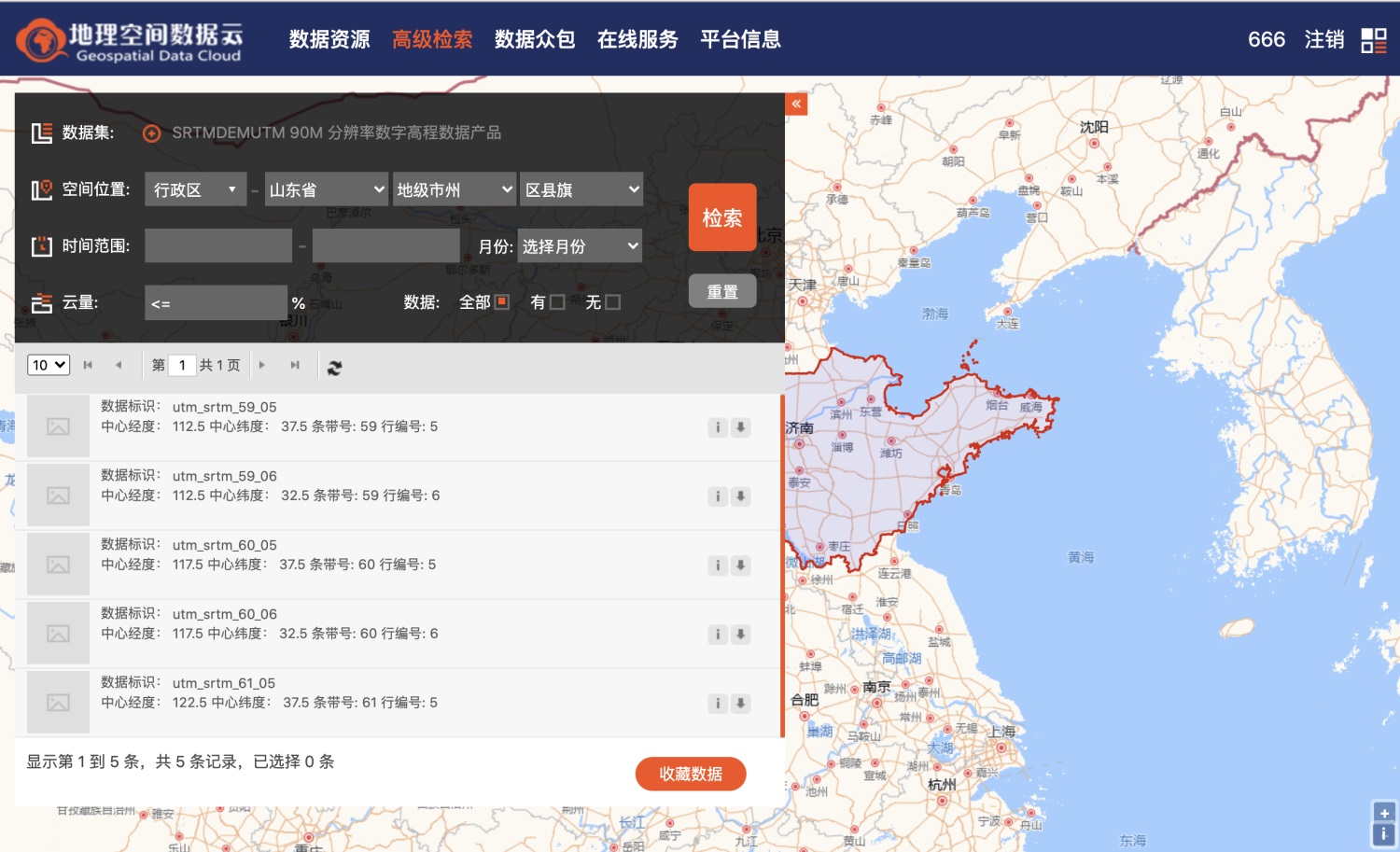Open the page size 10 dropdown
Image resolution: width=1400 pixels, height=852 pixels.
tap(49, 365)
